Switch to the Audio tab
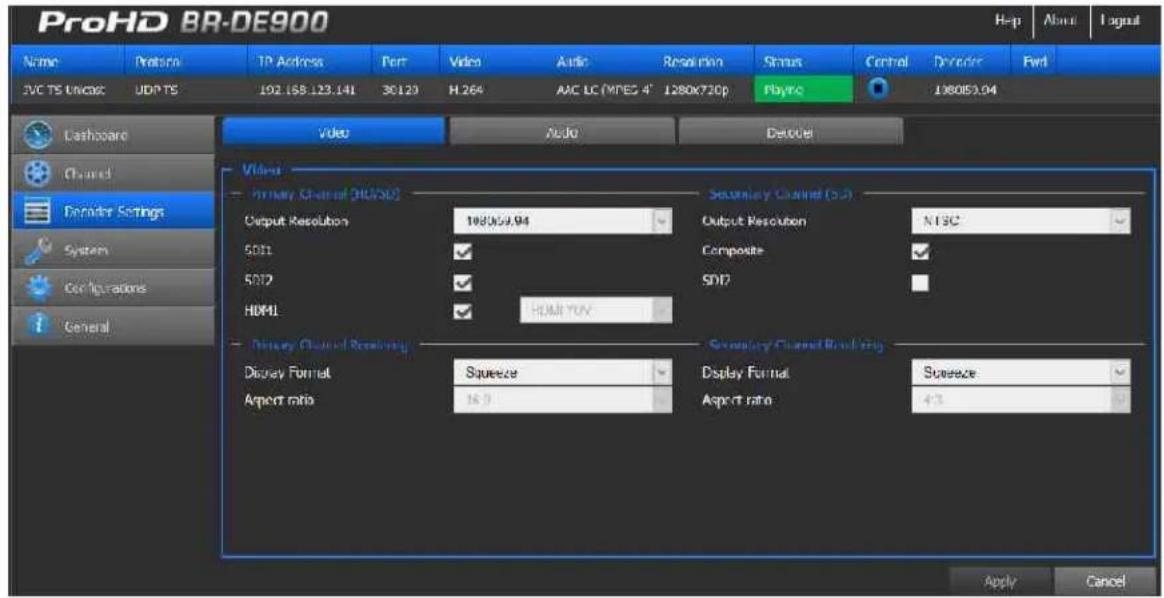Viewport: 1164px width, 598px height. [x=562, y=131]
